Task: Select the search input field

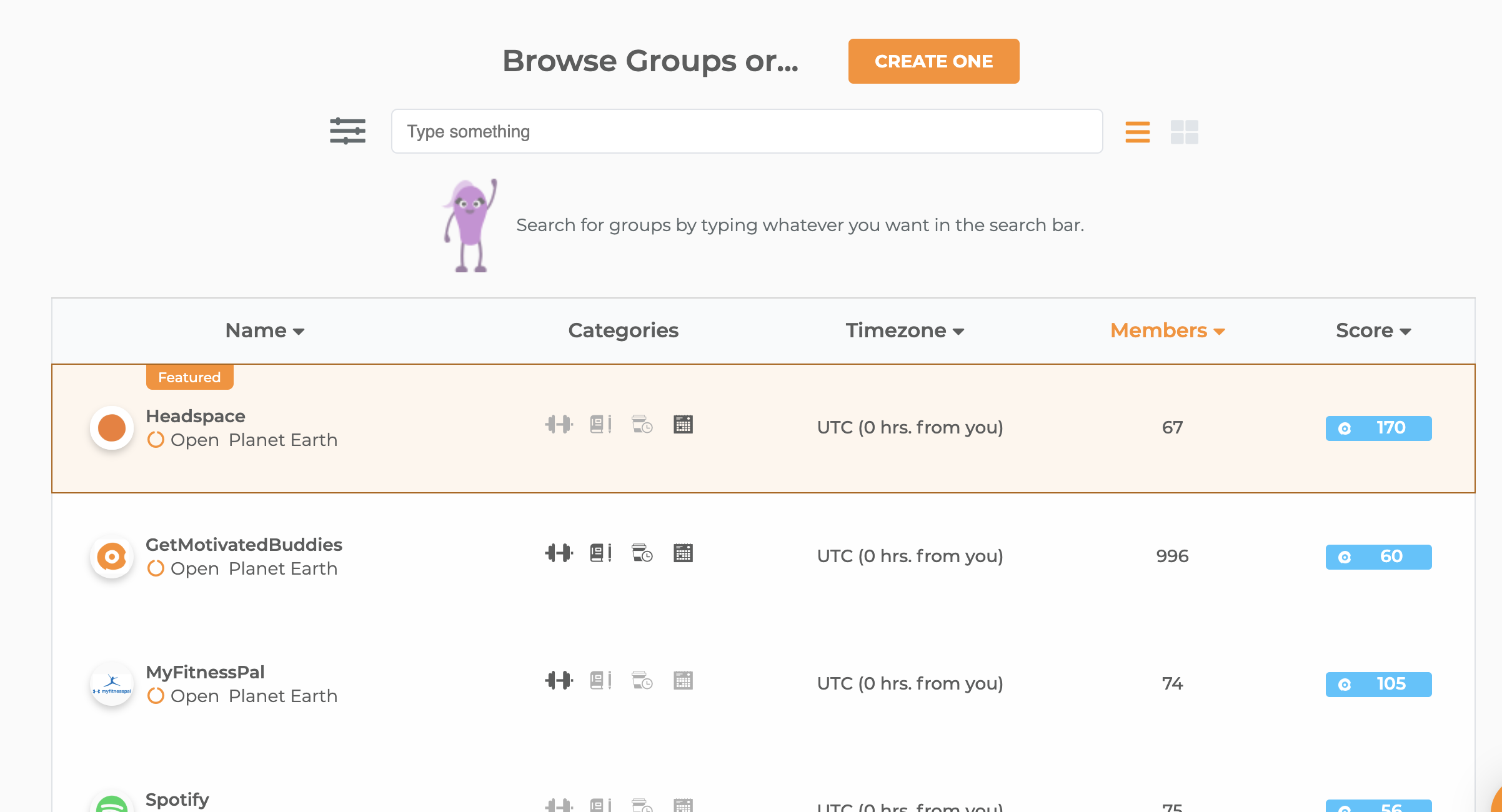Action: point(747,131)
